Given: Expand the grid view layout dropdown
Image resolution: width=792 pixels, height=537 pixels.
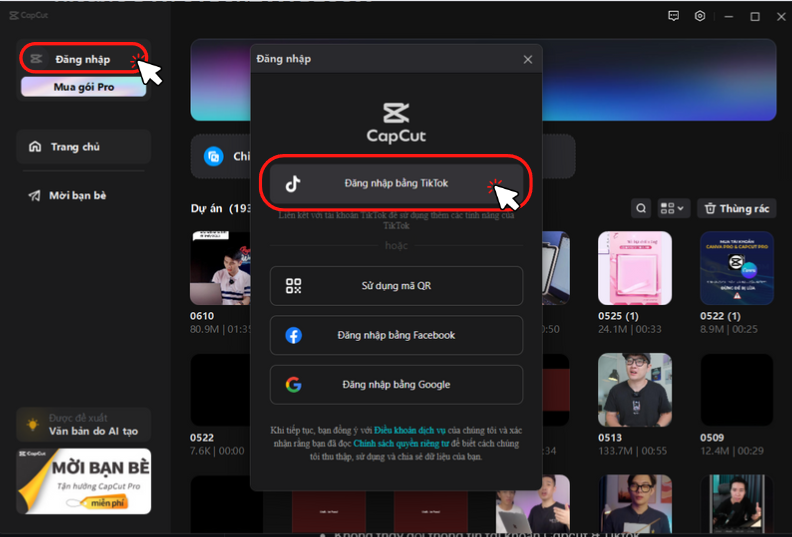Looking at the screenshot, I should [673, 208].
